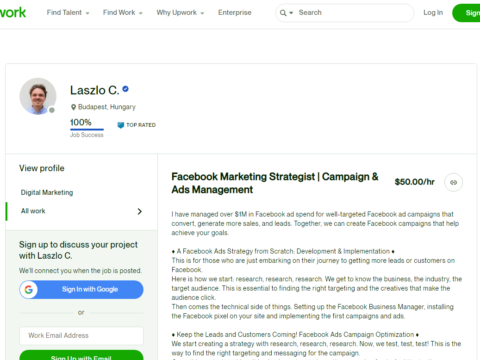Open the Why Upwork dropdown
The height and width of the screenshot is (360, 480).
pyautogui.click(x=180, y=13)
